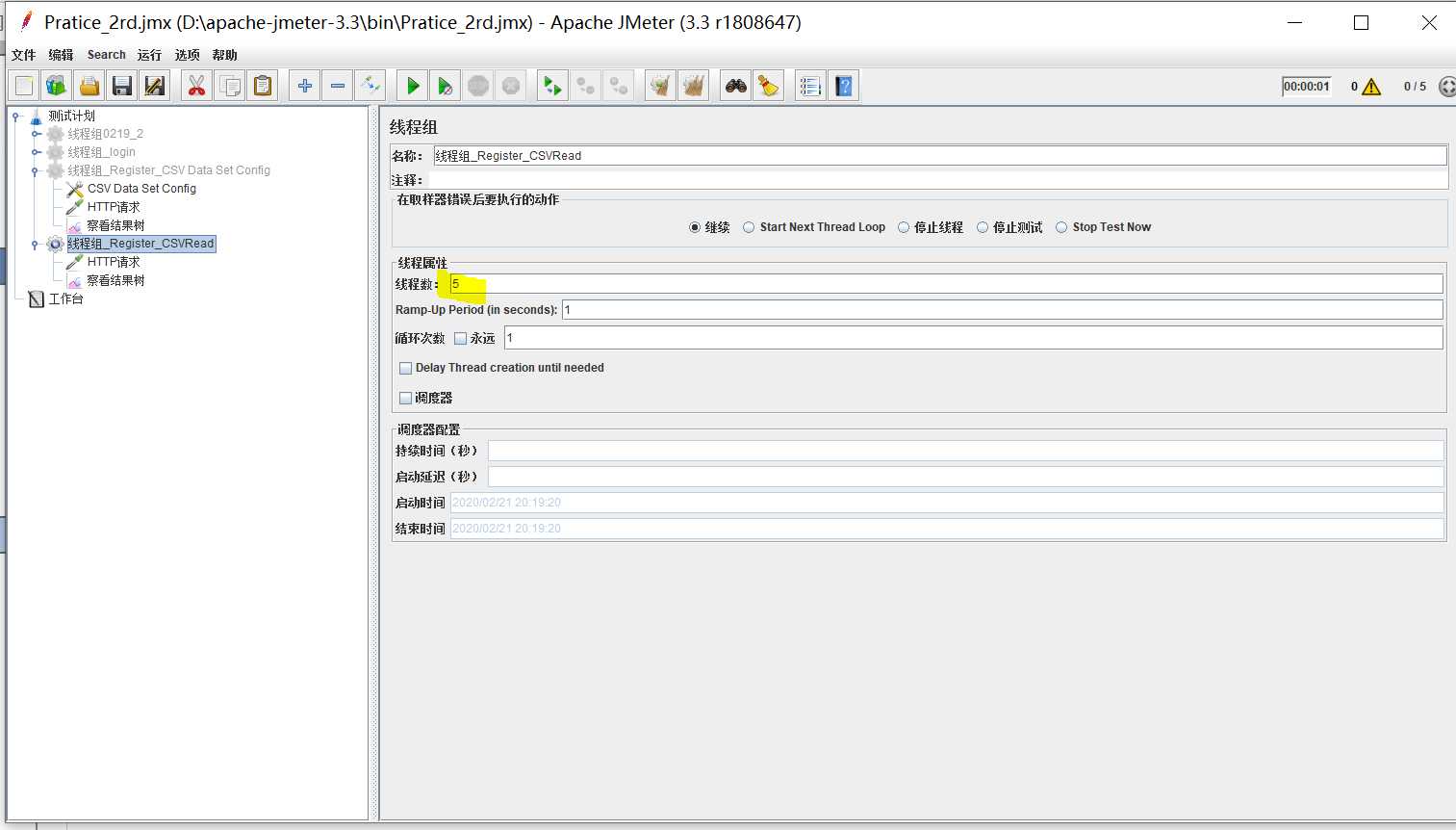Cut the selected element with scissors icon
Viewport: 1456px width, 830px height.
(x=197, y=86)
